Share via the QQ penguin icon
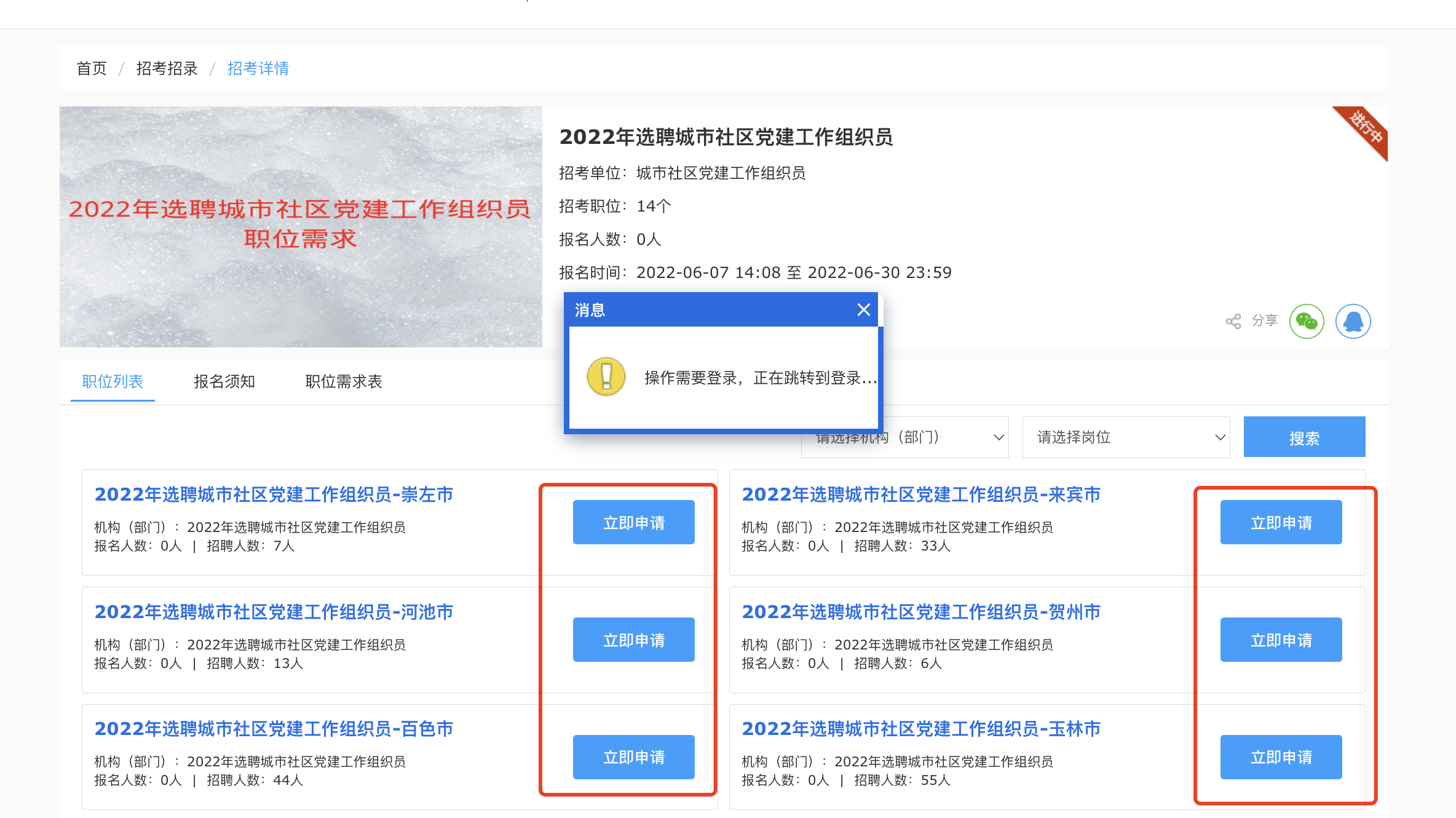The height and width of the screenshot is (818, 1456). [x=1353, y=321]
